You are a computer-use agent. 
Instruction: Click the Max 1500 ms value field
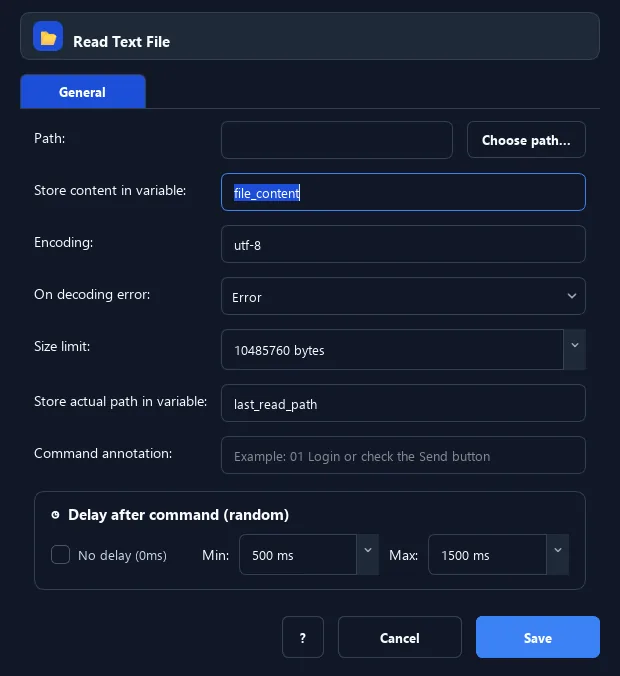pyautogui.click(x=488, y=554)
